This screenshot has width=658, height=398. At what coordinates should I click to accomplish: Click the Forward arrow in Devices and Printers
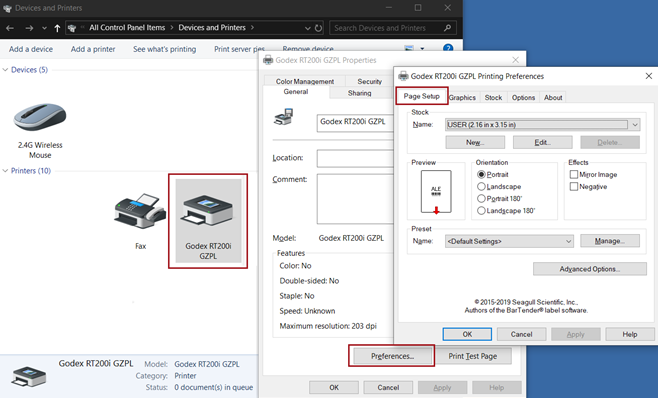tap(29, 28)
